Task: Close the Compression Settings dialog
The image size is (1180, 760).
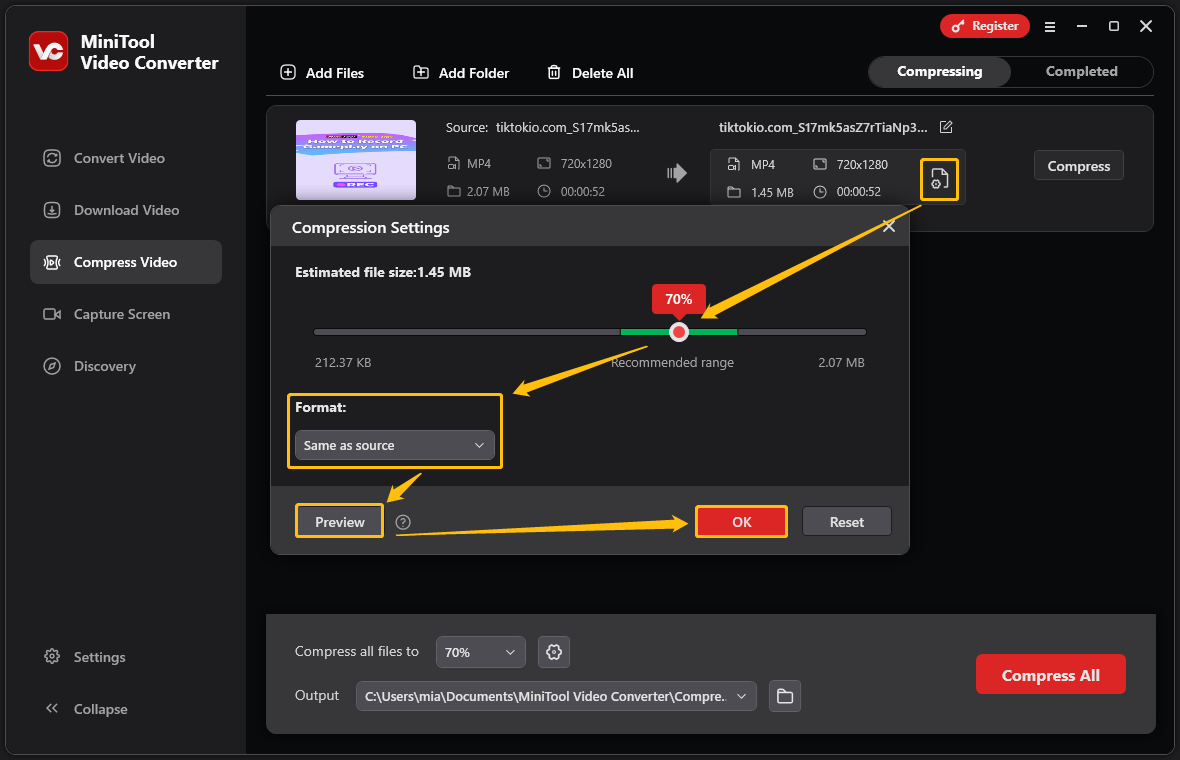Action: click(x=889, y=226)
